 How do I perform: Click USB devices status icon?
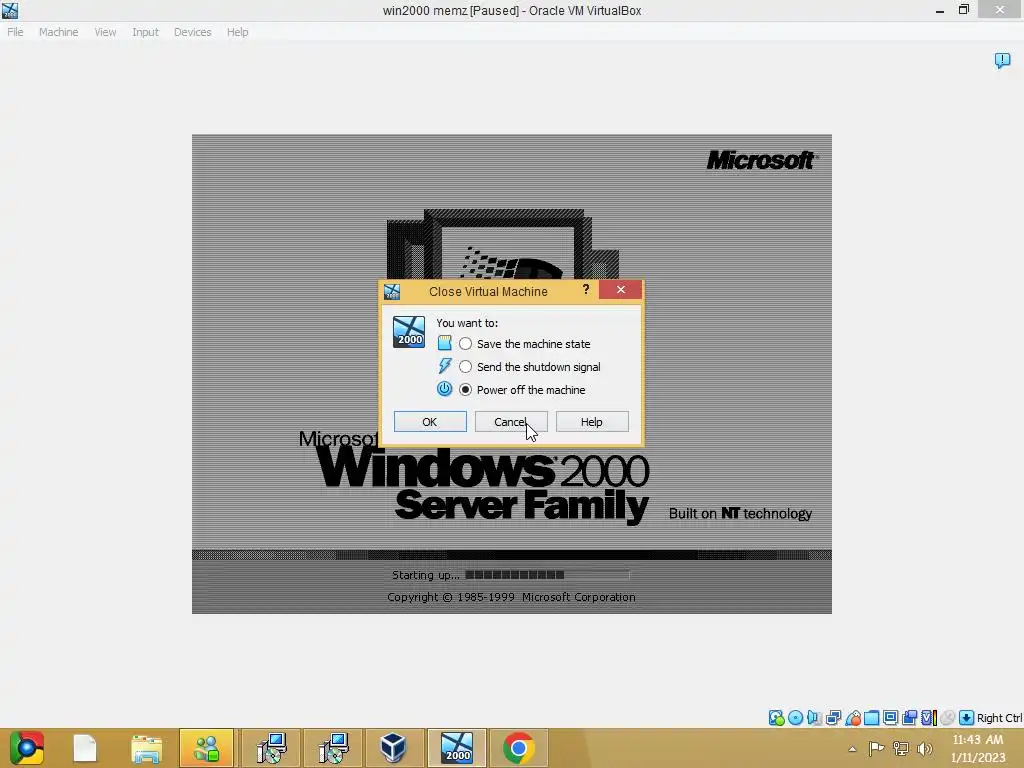click(x=853, y=718)
